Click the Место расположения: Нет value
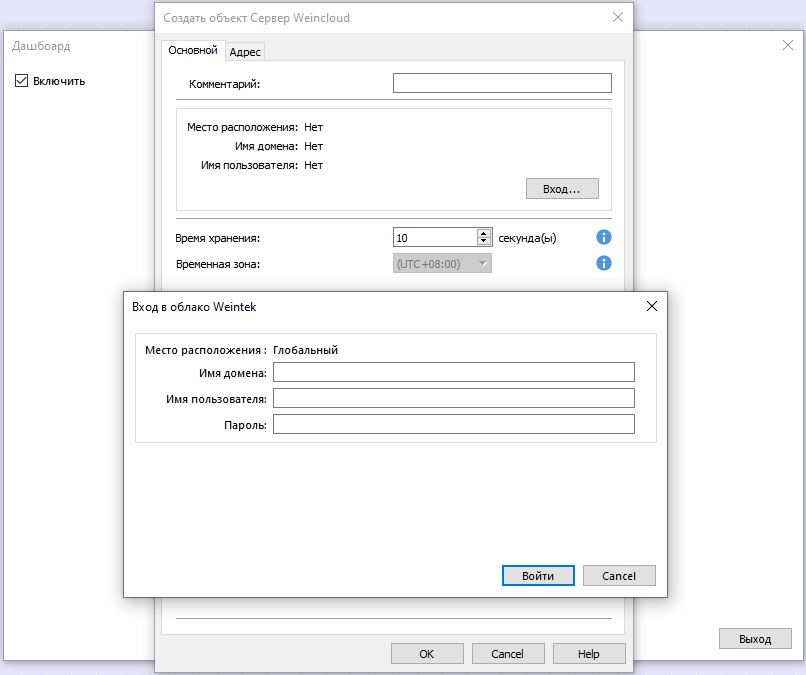This screenshot has height=675, width=806. pos(313,127)
